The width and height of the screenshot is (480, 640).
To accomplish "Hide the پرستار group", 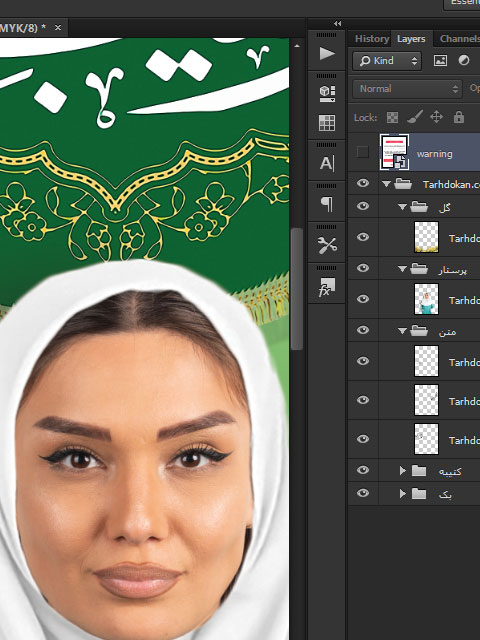I will tap(363, 268).
